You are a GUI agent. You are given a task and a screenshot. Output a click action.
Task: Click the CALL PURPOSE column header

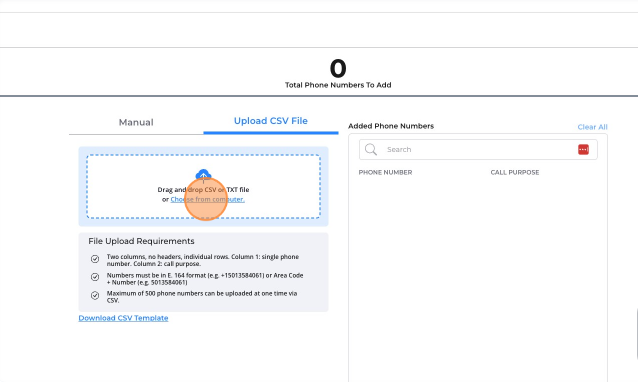coord(515,173)
